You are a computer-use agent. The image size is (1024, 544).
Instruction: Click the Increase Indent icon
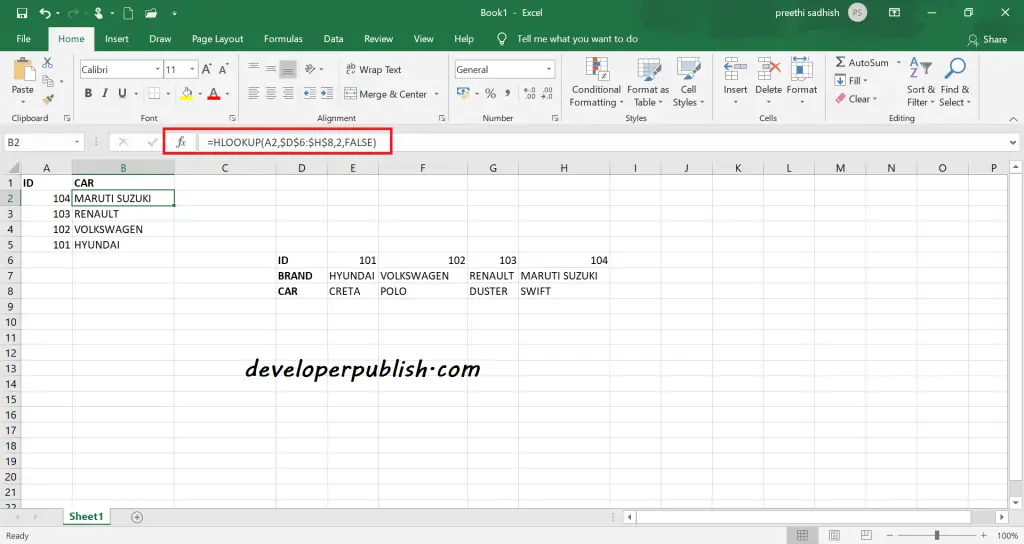(x=327, y=93)
